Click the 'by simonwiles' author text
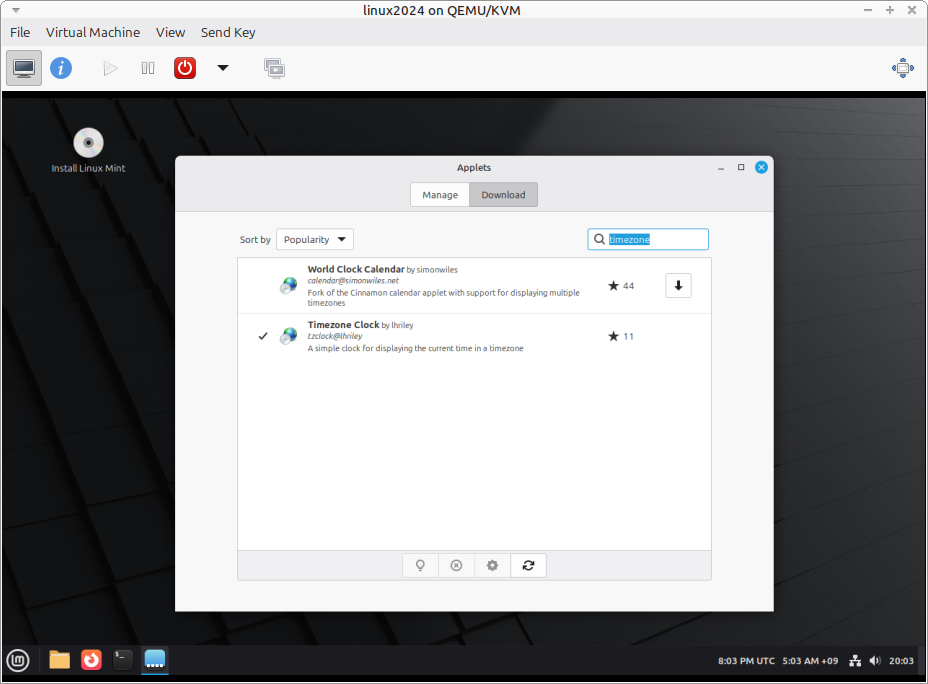The width and height of the screenshot is (928, 684). 432,270
